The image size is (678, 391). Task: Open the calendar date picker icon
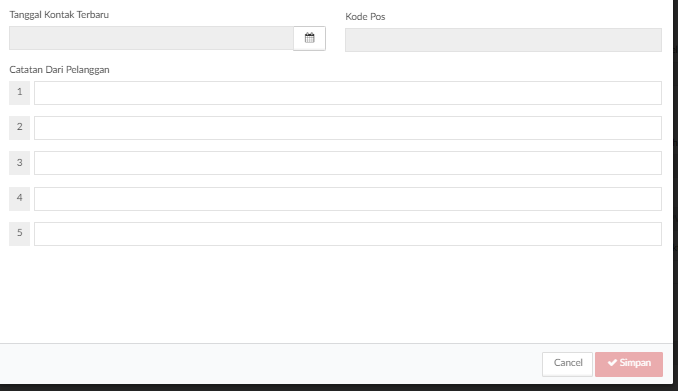309,38
